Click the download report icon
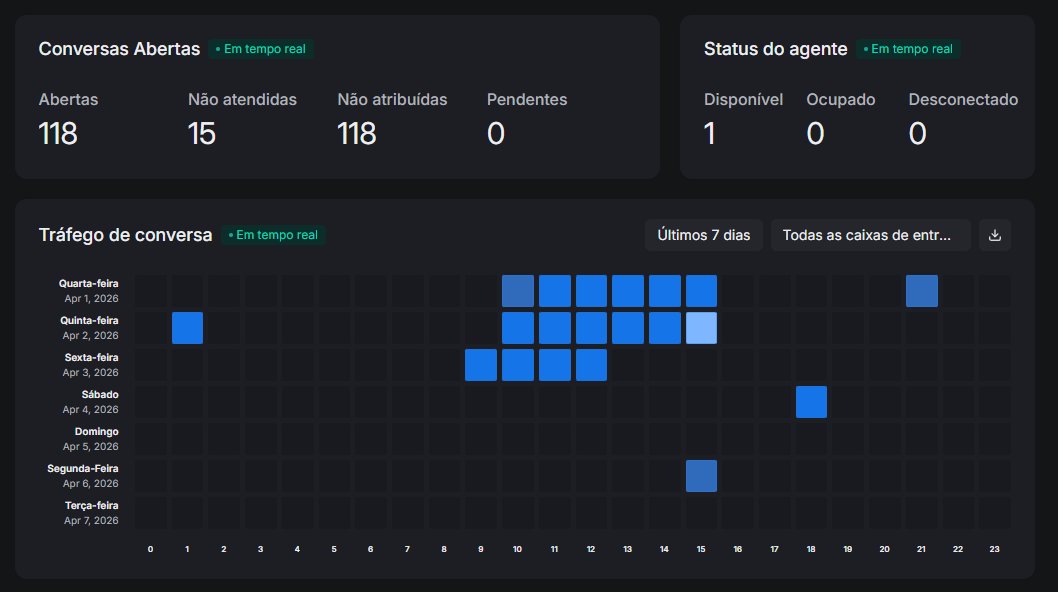The height and width of the screenshot is (592, 1058). [995, 235]
